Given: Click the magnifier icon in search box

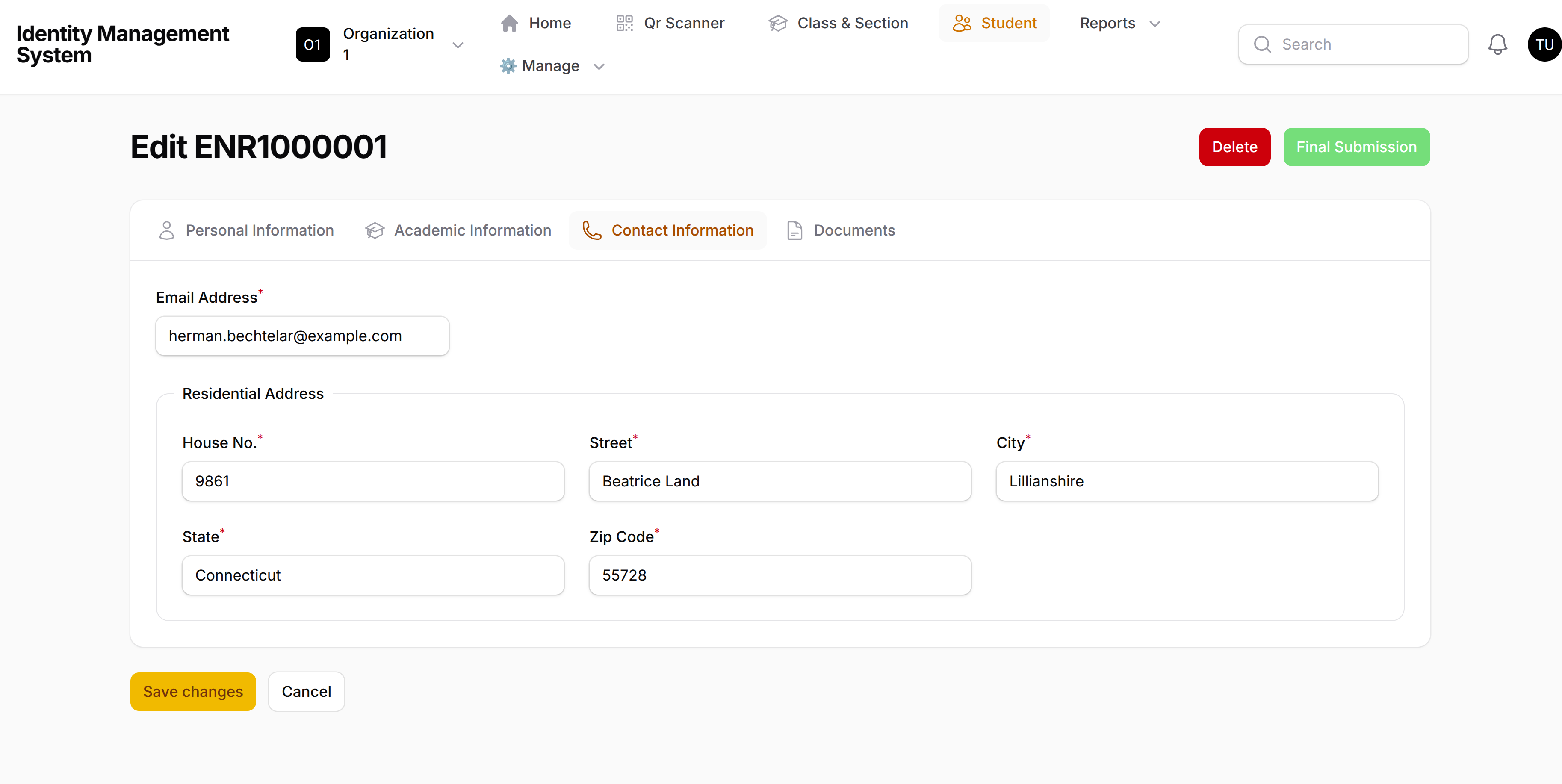Looking at the screenshot, I should pyautogui.click(x=1262, y=44).
